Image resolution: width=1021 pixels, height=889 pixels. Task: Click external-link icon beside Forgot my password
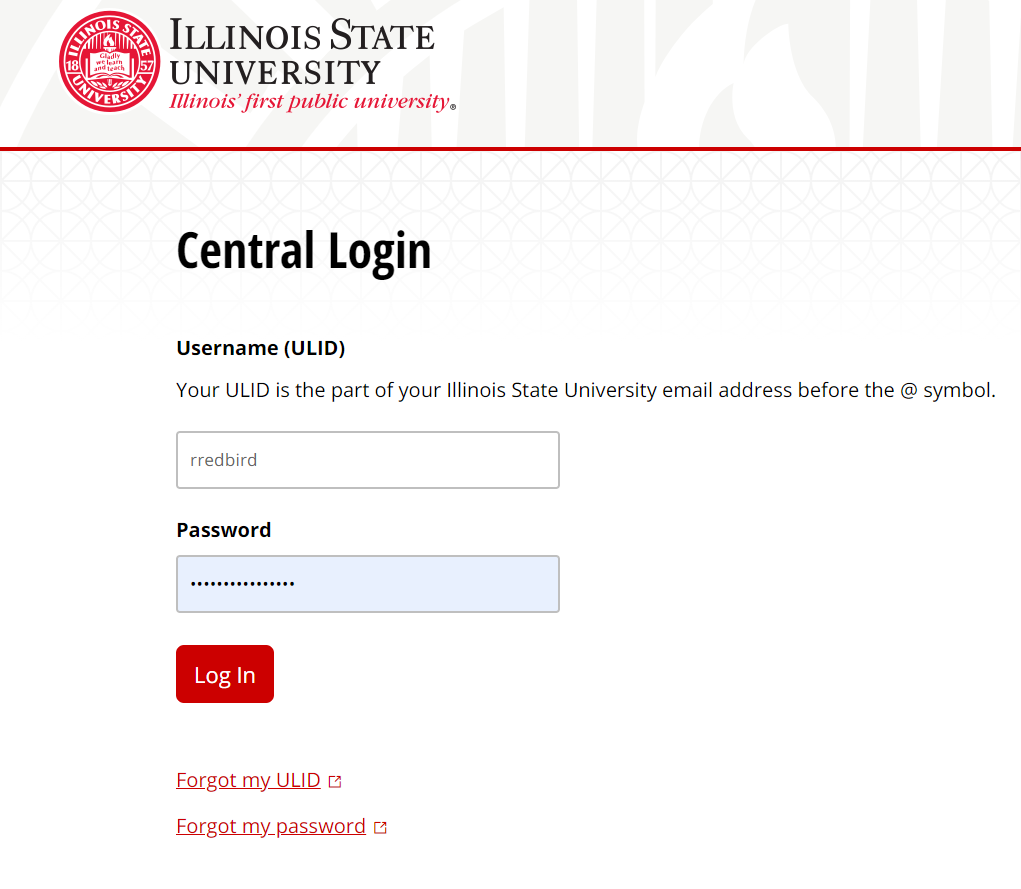coord(380,828)
